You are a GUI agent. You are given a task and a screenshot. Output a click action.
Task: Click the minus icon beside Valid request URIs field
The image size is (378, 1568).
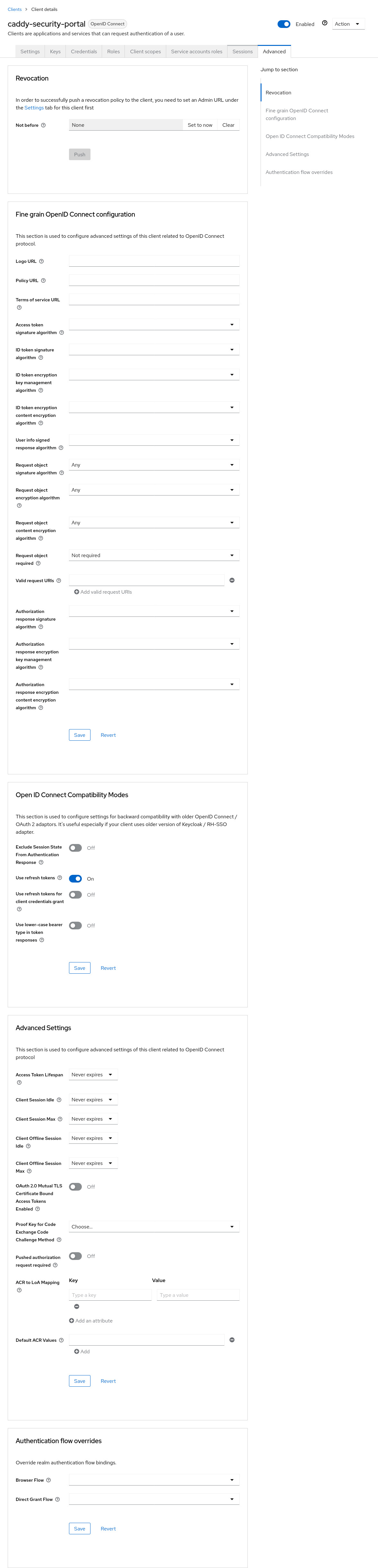coord(231,580)
